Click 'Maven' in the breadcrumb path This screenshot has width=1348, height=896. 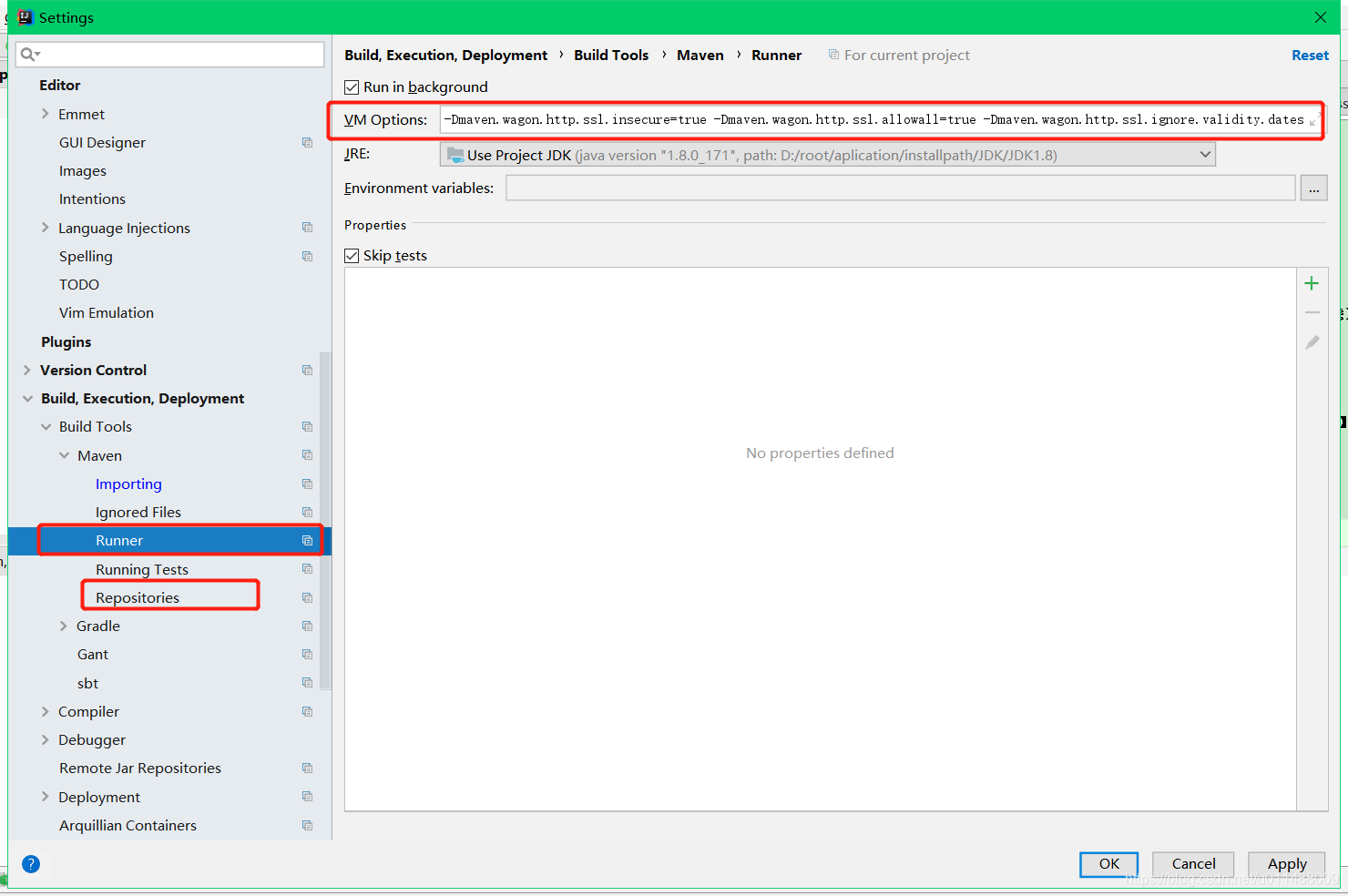(700, 55)
